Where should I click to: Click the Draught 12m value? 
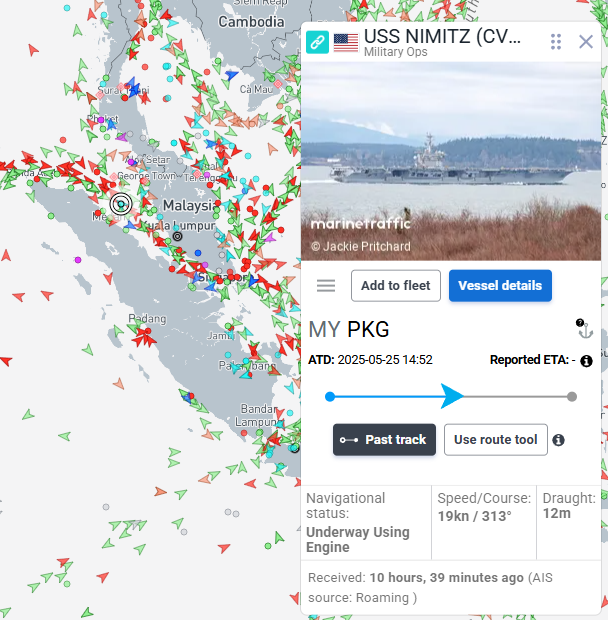click(557, 513)
